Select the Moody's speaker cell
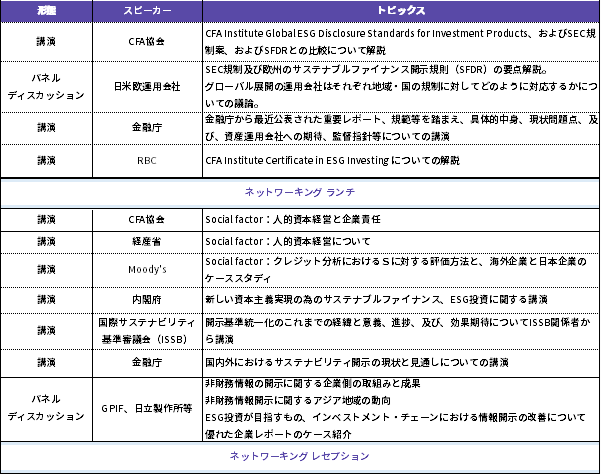 pyautogui.click(x=147, y=270)
